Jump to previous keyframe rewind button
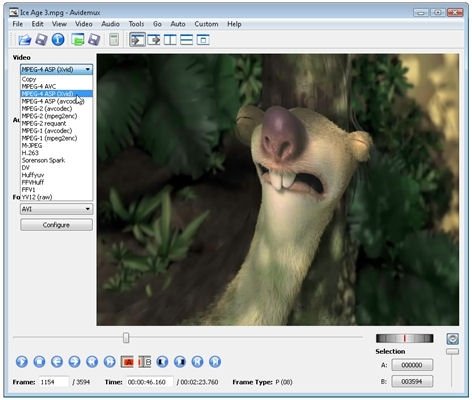 click(x=92, y=362)
